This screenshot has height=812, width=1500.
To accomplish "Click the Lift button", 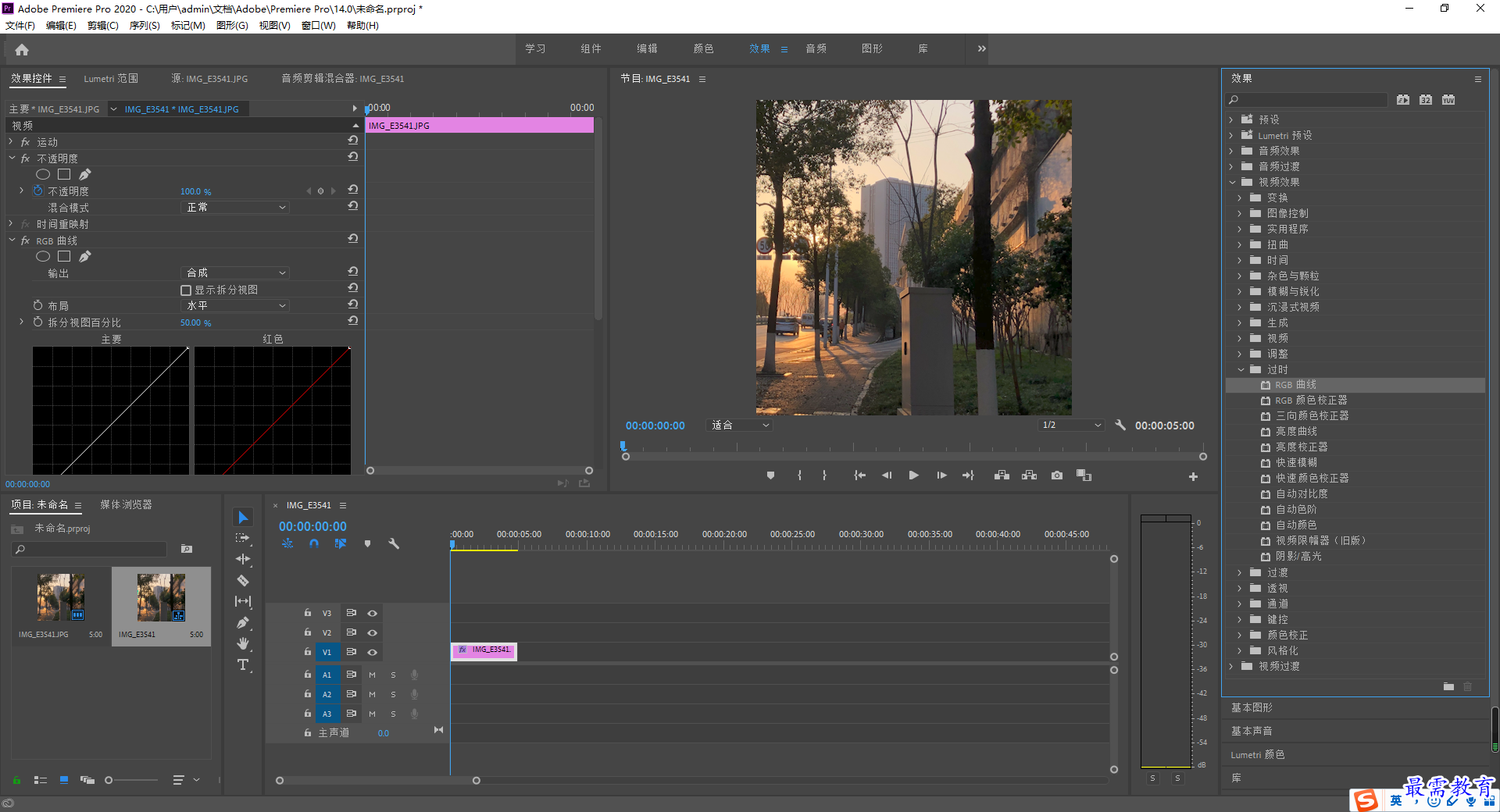I will (x=1002, y=475).
